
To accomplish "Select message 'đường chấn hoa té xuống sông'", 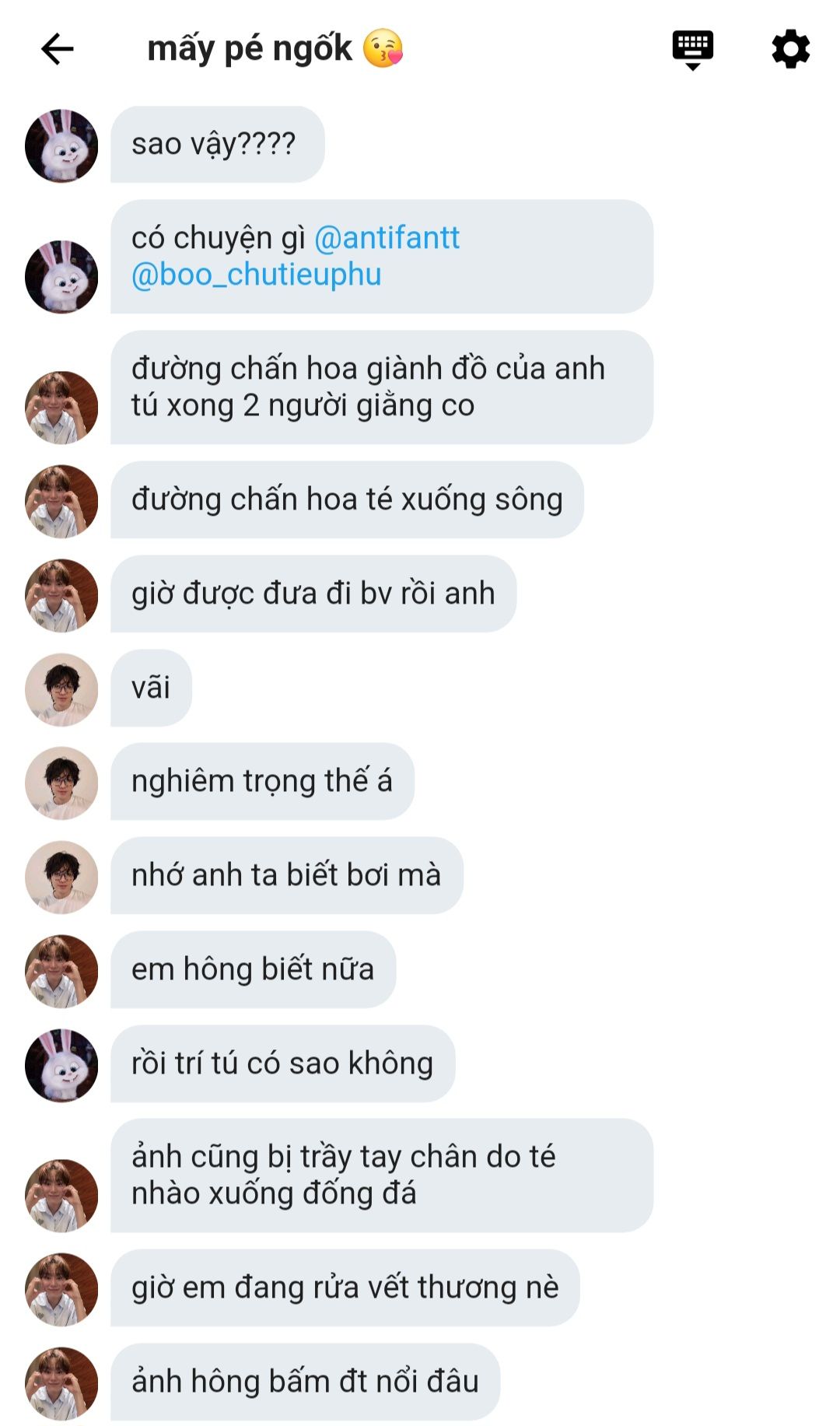I will pyautogui.click(x=347, y=499).
